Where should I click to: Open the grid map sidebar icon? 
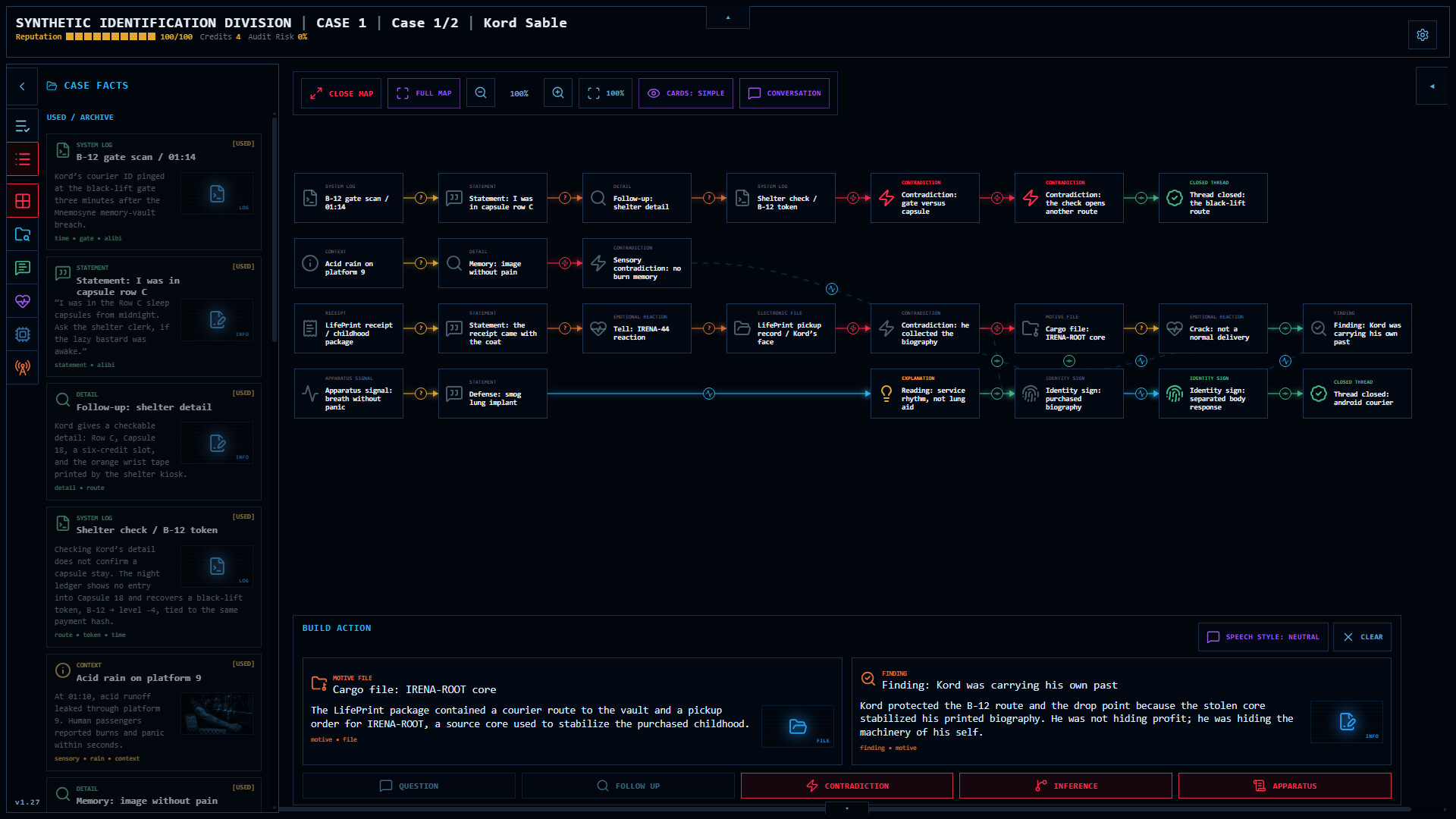click(23, 201)
